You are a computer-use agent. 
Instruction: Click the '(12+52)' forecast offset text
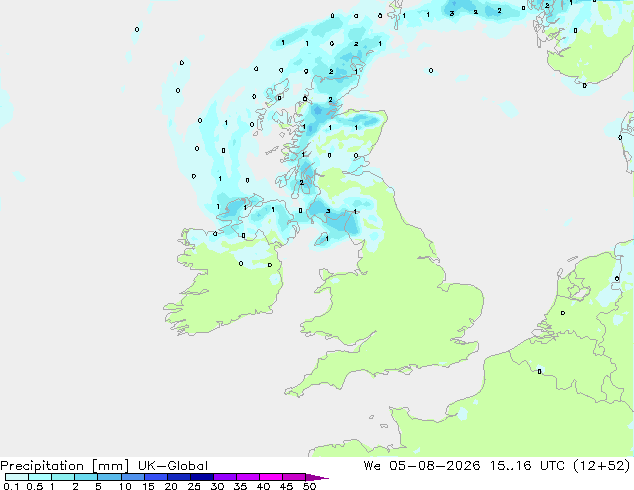click(602, 466)
